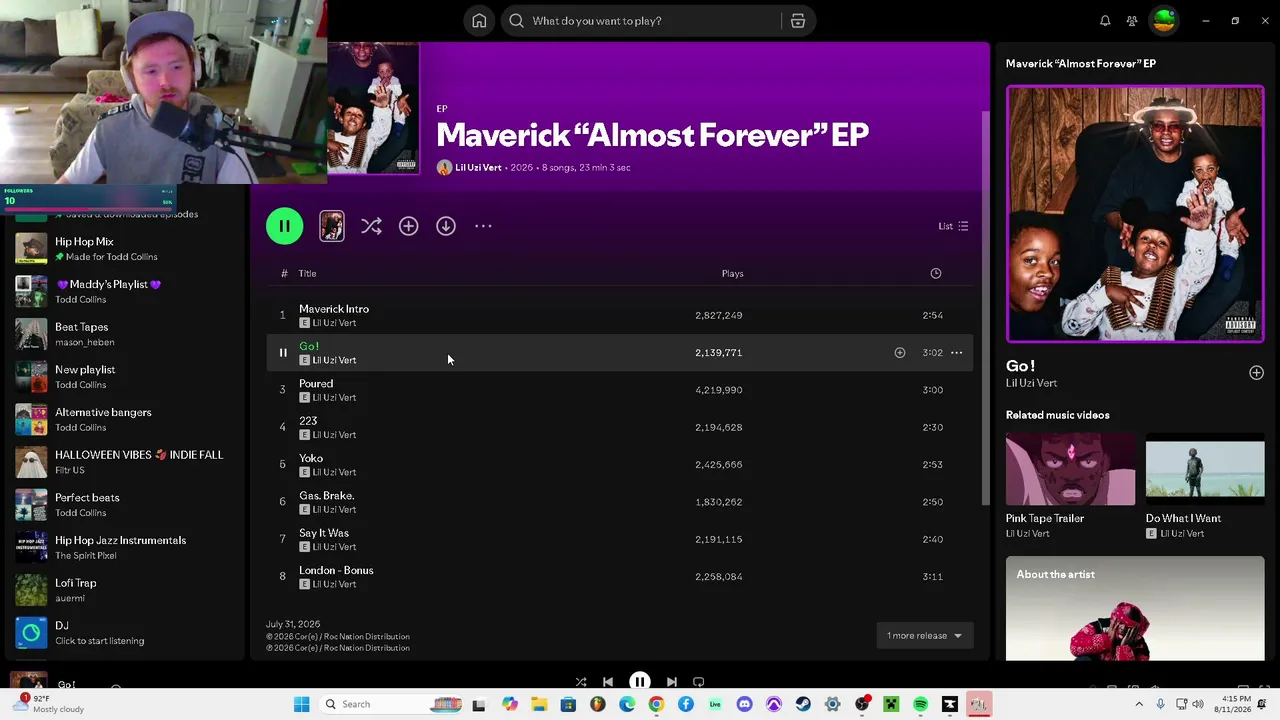Sort tracks by Title column header
This screenshot has height=720, width=1280.
tap(307, 273)
